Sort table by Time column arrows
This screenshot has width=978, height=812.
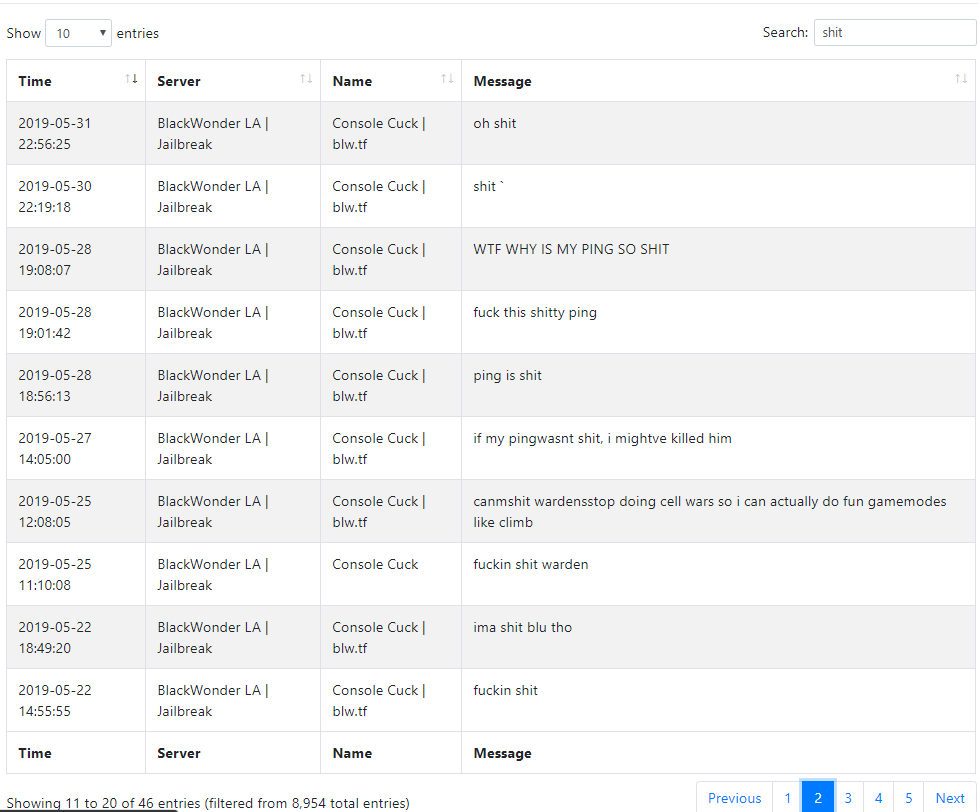[131, 79]
